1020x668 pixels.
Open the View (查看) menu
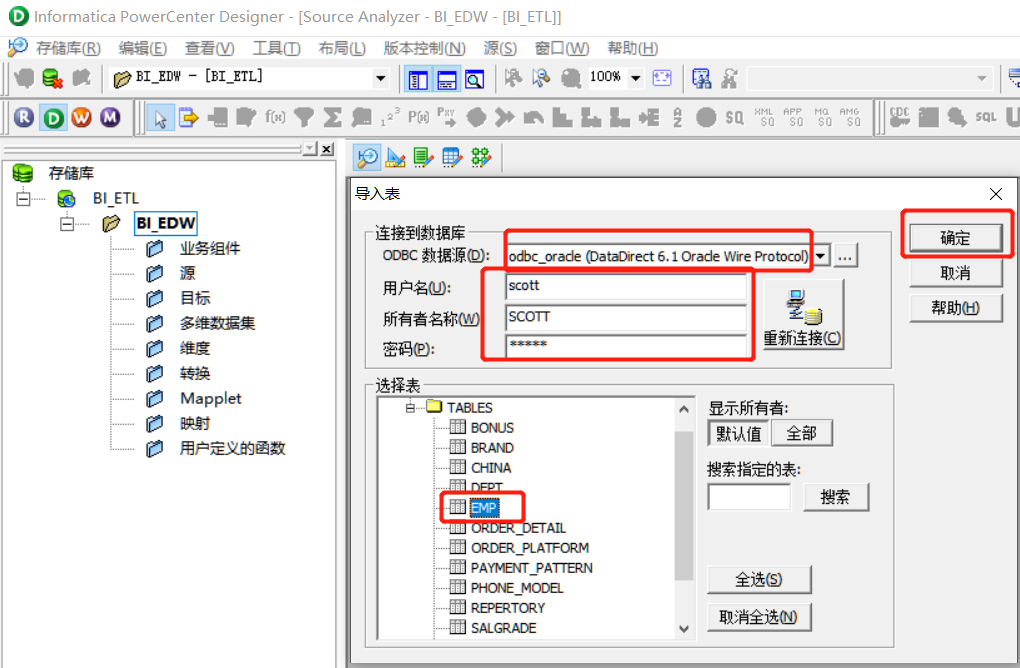(209, 48)
